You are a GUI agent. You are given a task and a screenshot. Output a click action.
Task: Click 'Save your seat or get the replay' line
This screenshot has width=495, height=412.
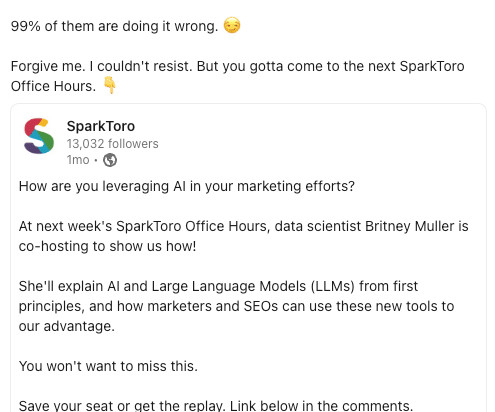pos(216,405)
